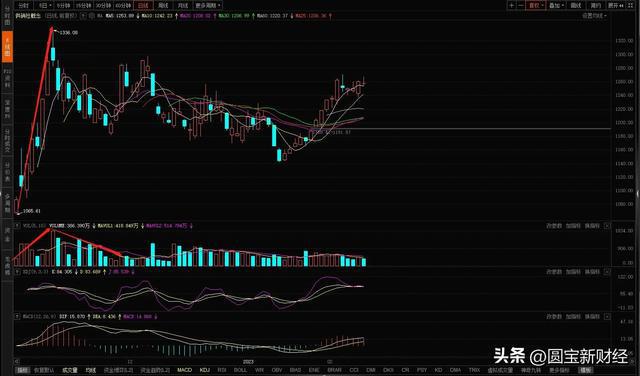
Task: Click the 展开 expand button at top right
Action: [616, 5]
